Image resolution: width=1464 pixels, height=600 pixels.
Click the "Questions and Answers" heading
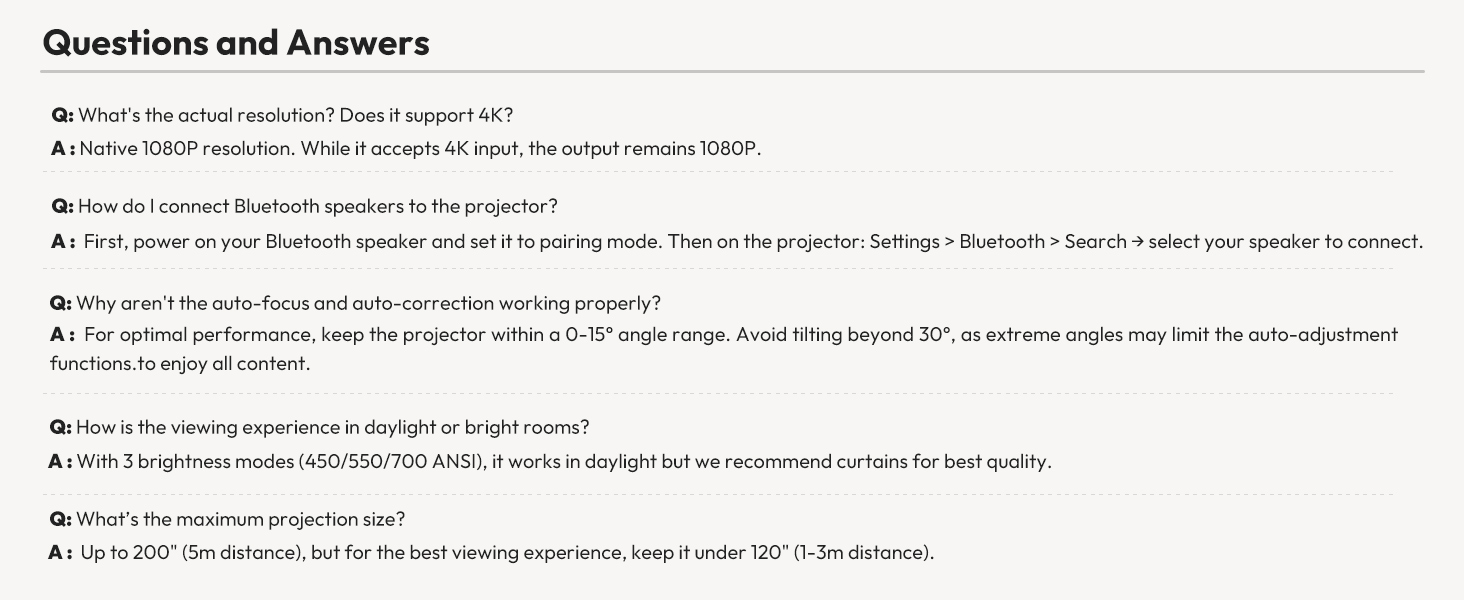tap(236, 42)
